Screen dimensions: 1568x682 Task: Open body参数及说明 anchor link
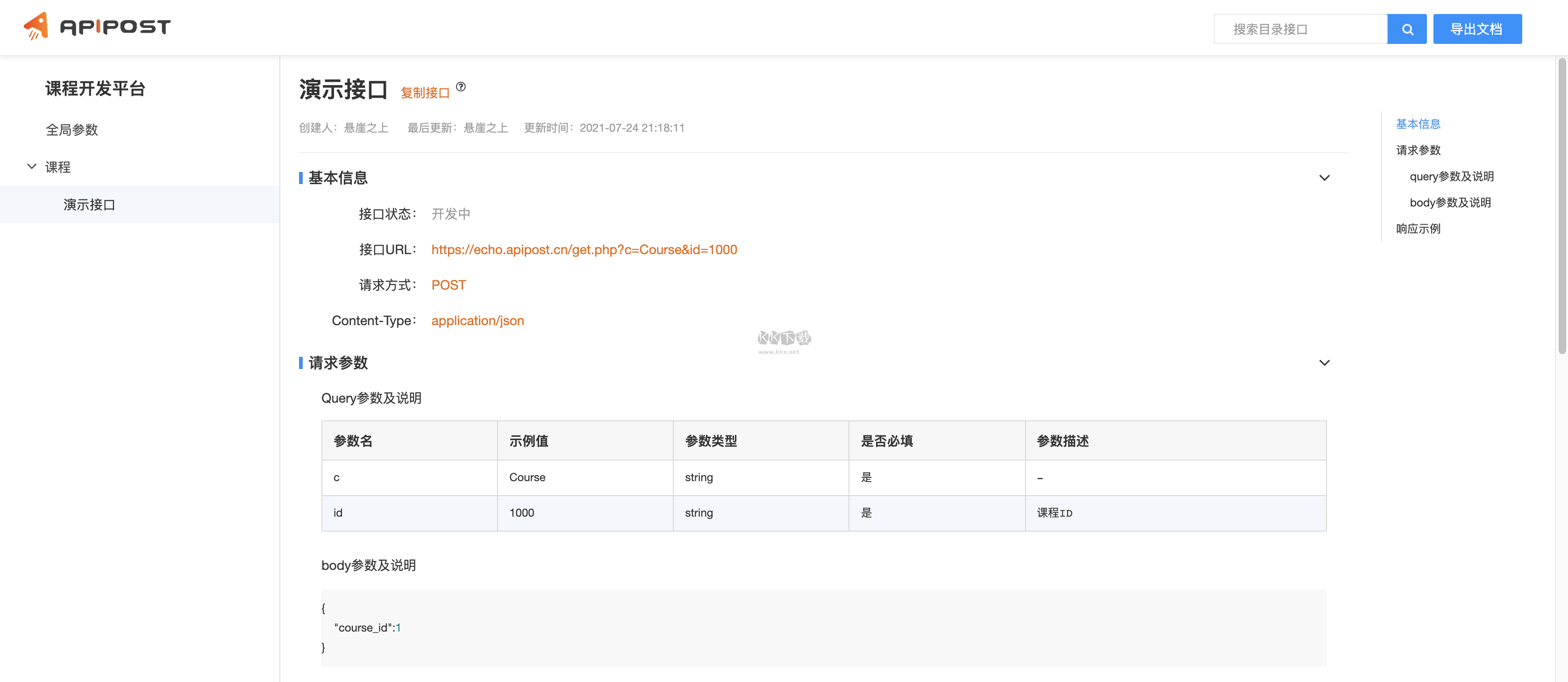[1450, 203]
